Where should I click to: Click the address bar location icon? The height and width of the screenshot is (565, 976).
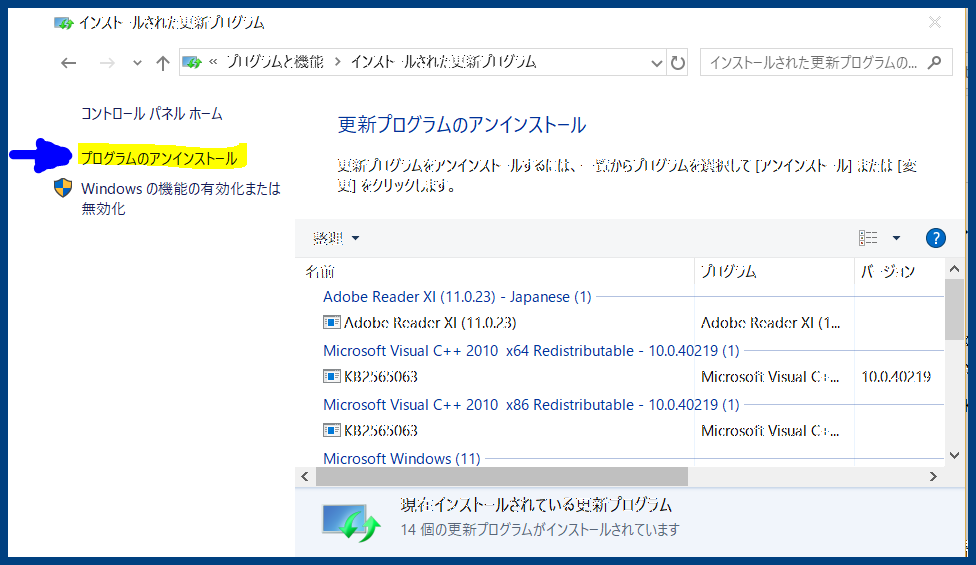(x=192, y=62)
